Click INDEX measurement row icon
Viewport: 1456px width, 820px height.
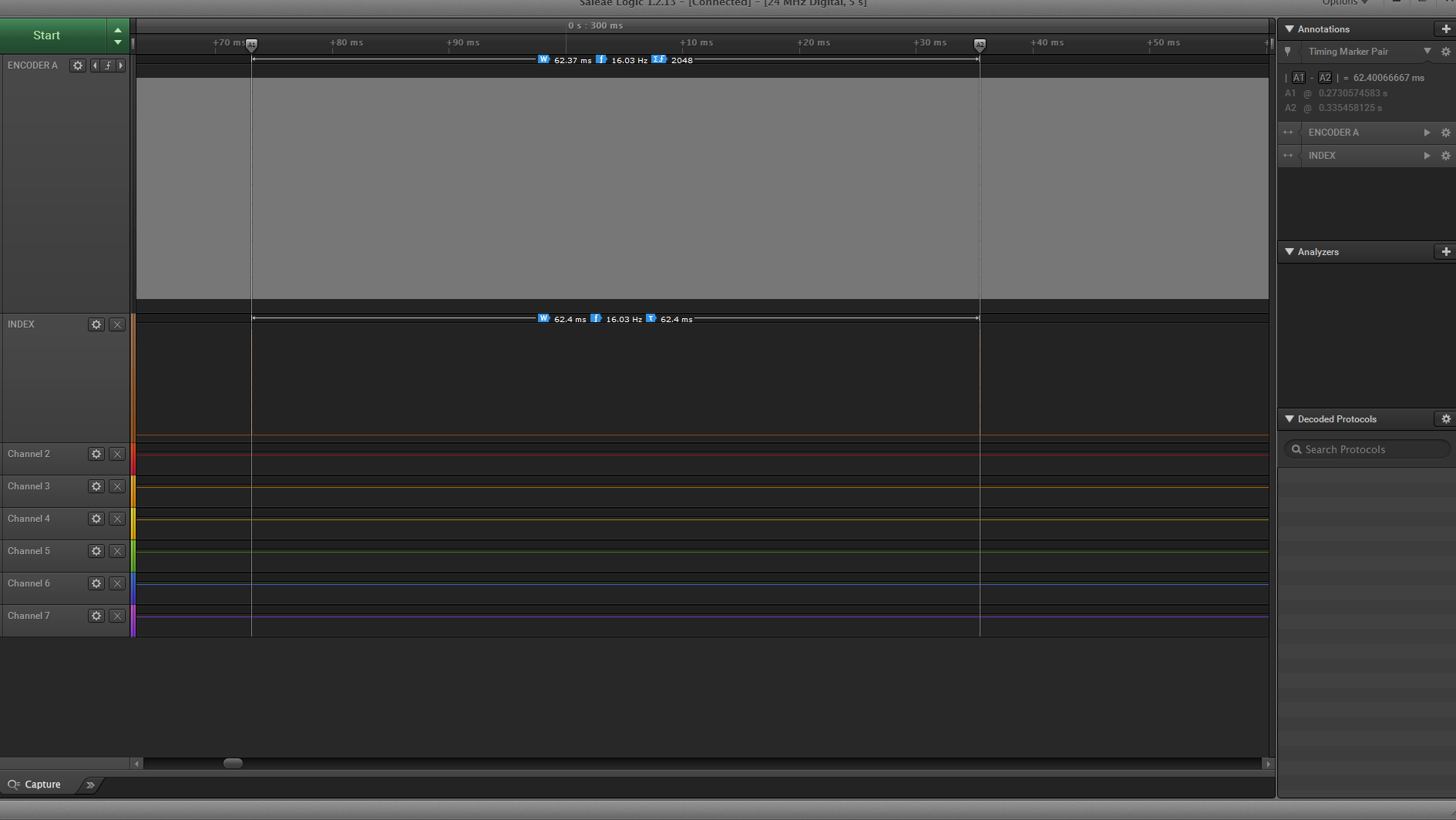(x=1288, y=156)
